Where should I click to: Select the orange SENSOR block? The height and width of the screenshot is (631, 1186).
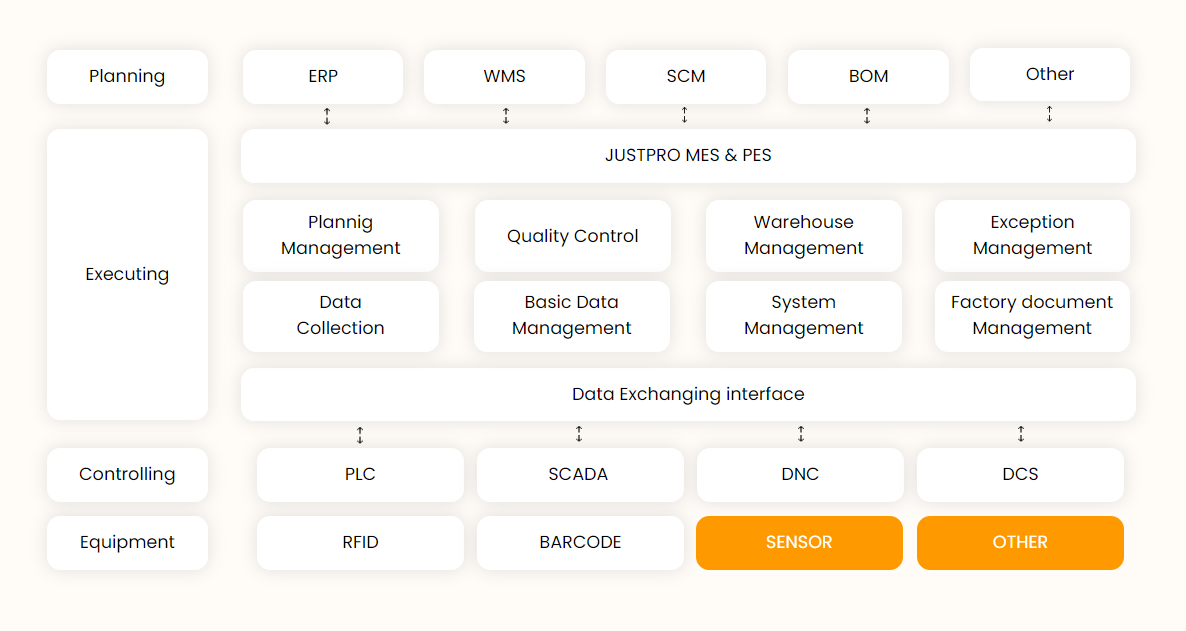pyautogui.click(x=799, y=543)
